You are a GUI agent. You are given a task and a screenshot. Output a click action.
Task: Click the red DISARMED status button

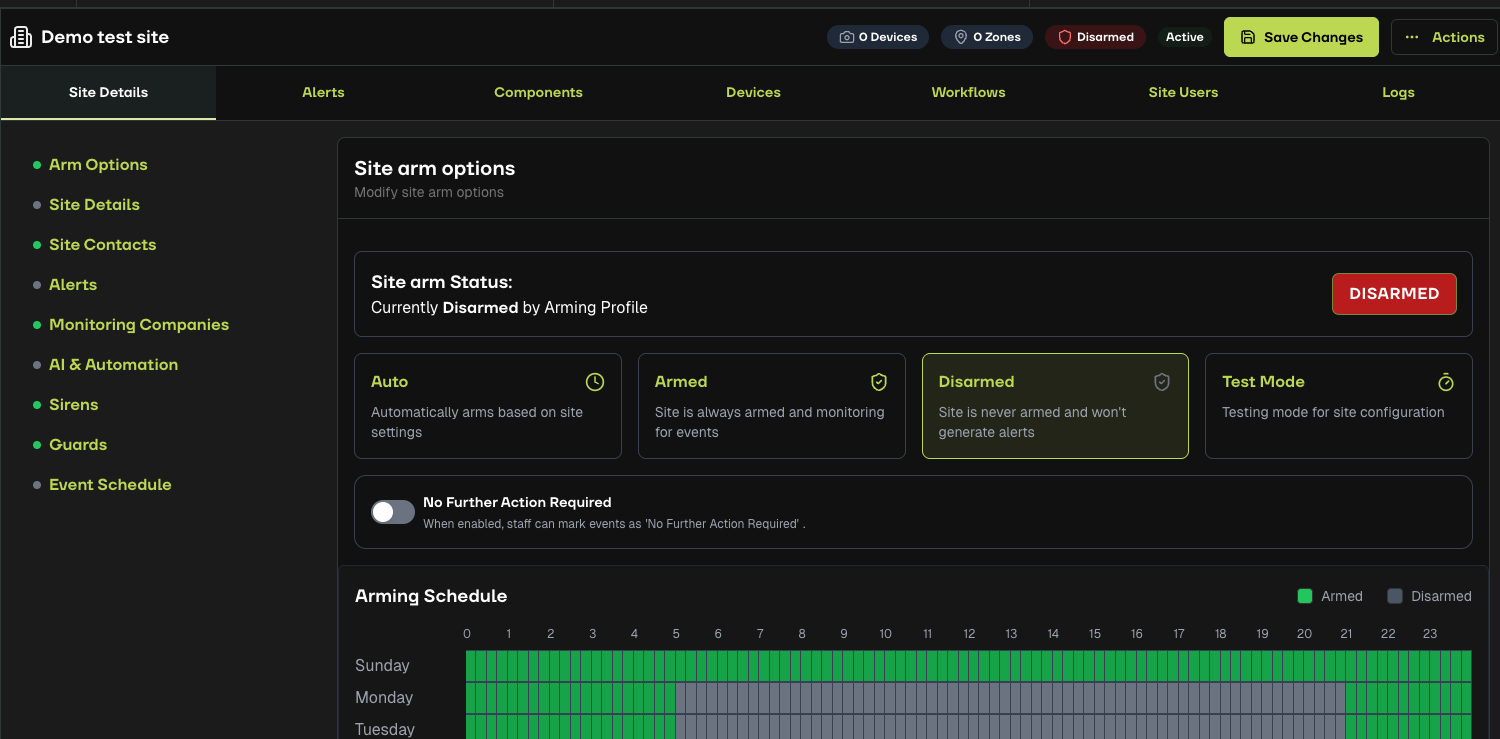click(1394, 294)
